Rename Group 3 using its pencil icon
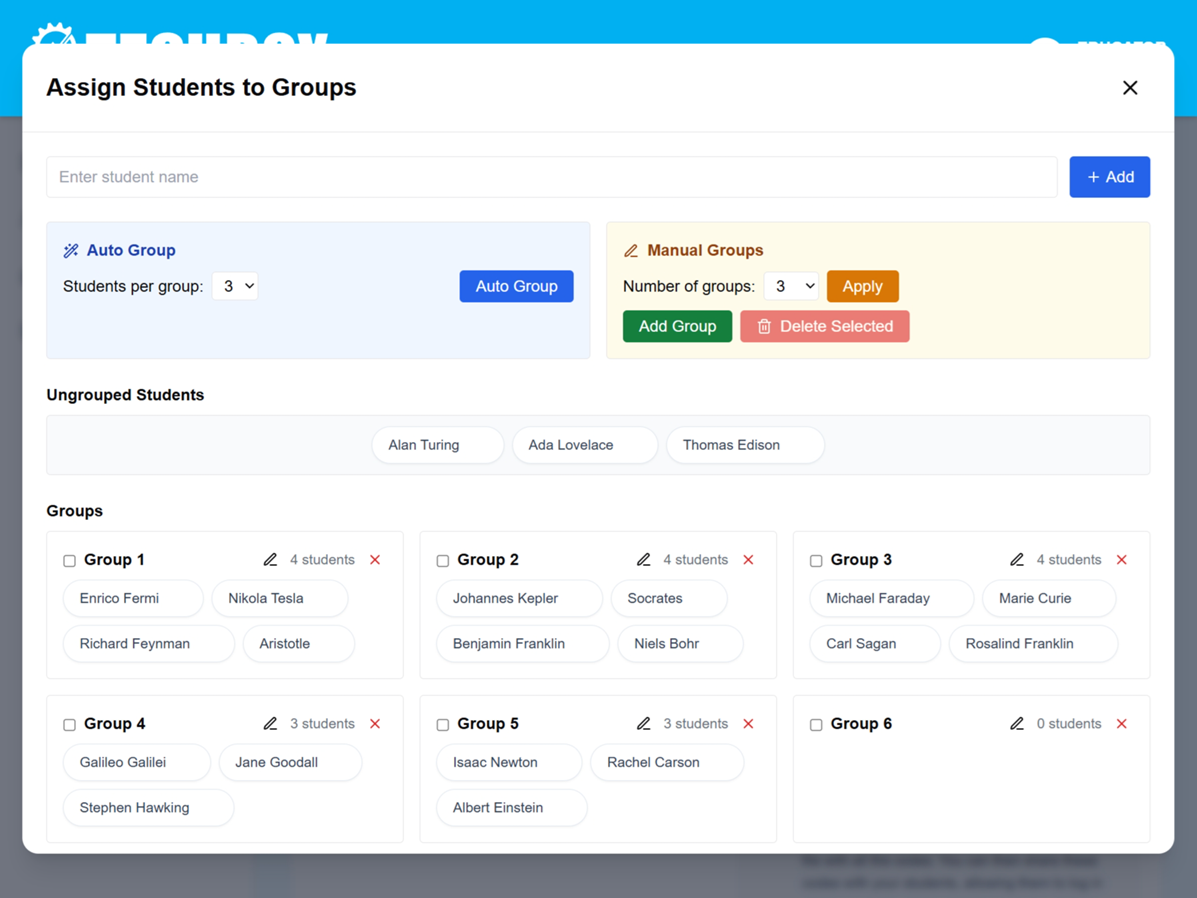1197x898 pixels. coord(1017,560)
